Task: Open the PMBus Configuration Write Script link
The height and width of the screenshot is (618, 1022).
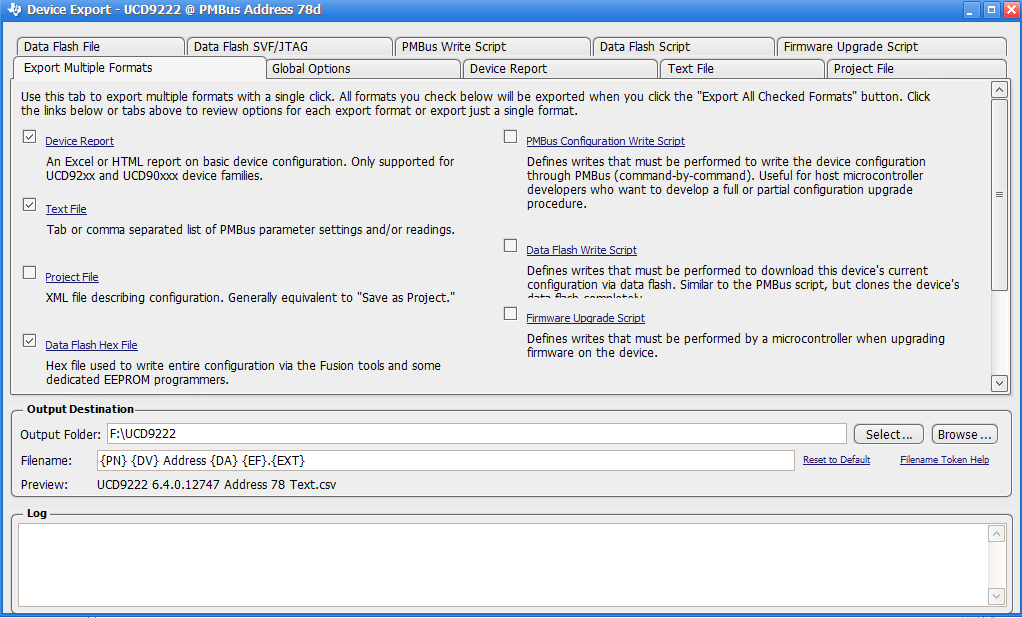Action: pyautogui.click(x=606, y=141)
